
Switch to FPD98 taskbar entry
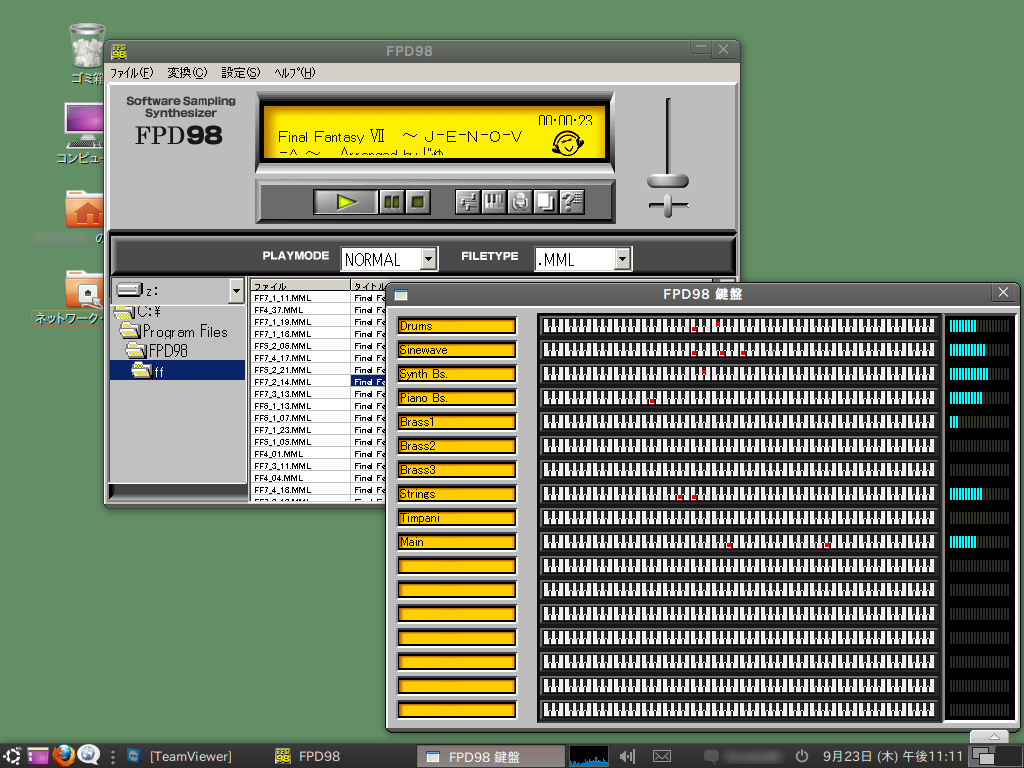pyautogui.click(x=308, y=756)
